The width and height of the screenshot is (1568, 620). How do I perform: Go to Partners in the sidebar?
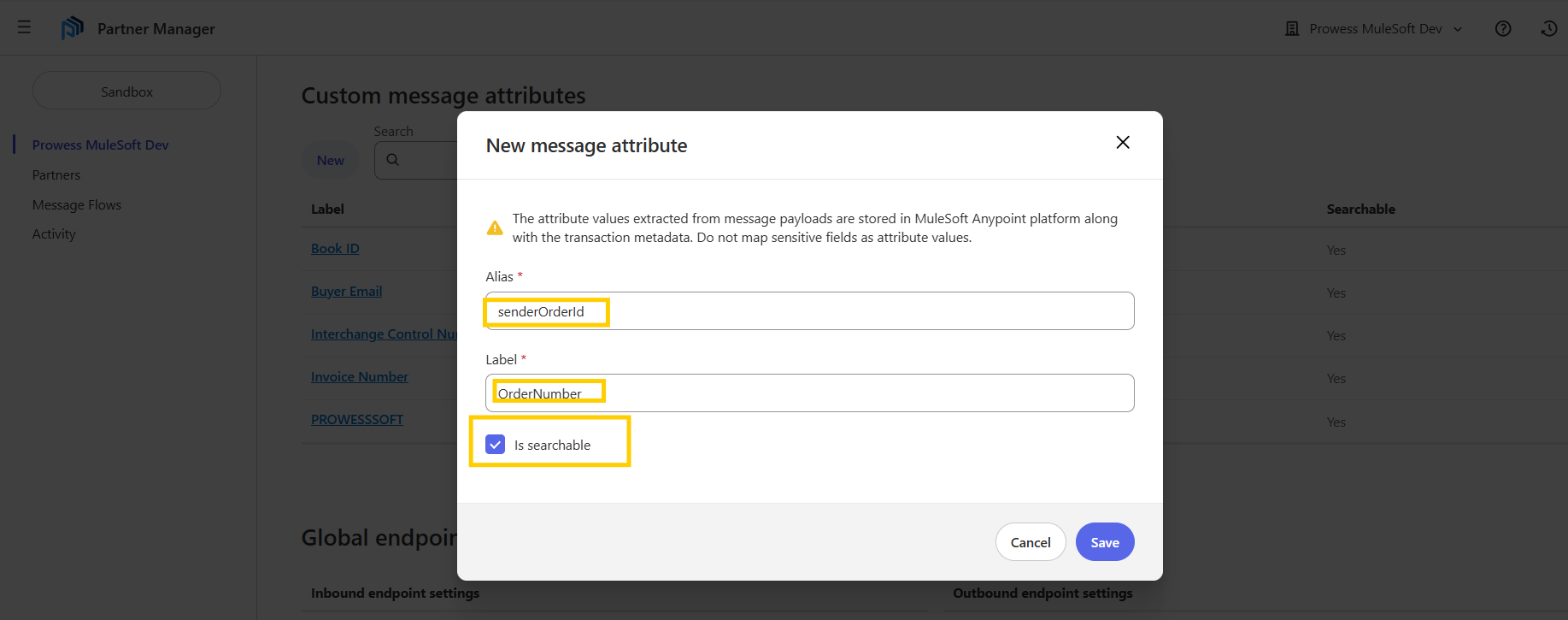pos(56,175)
